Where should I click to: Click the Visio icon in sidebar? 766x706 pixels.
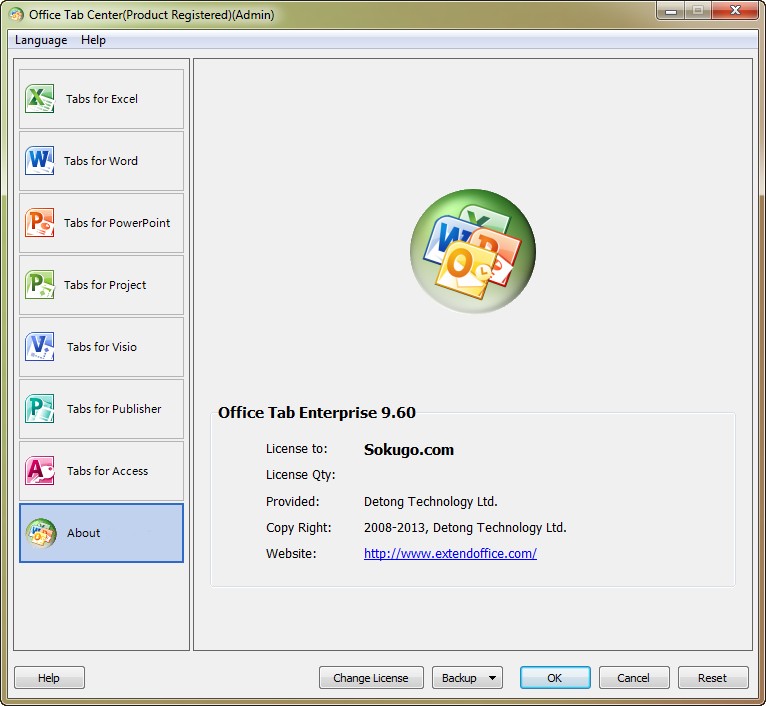40,347
